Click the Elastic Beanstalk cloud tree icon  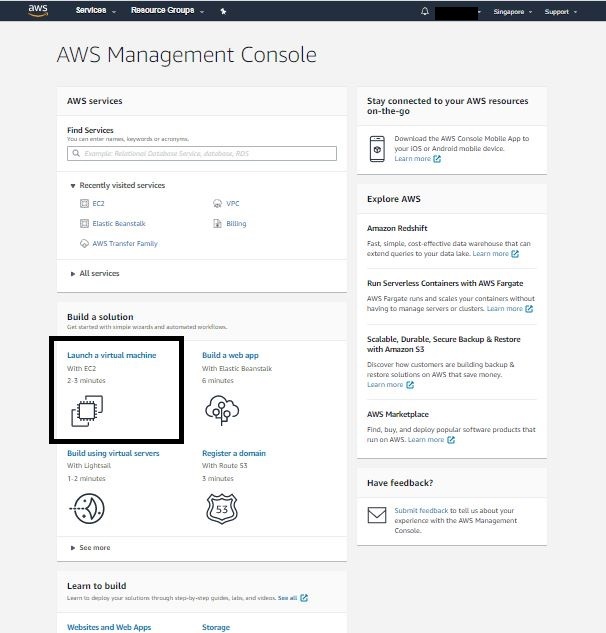pyautogui.click(x=222, y=410)
